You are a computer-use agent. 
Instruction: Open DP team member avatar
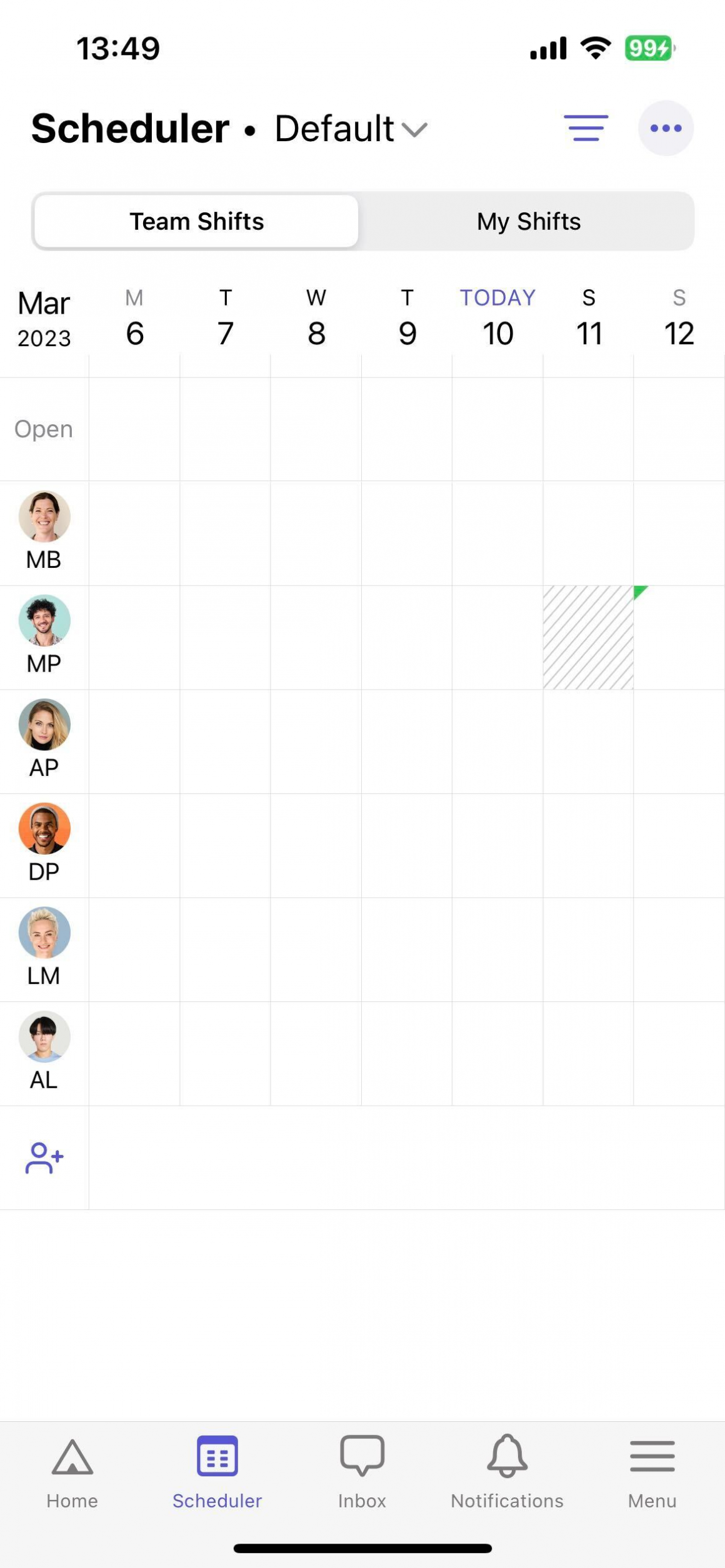pos(44,829)
